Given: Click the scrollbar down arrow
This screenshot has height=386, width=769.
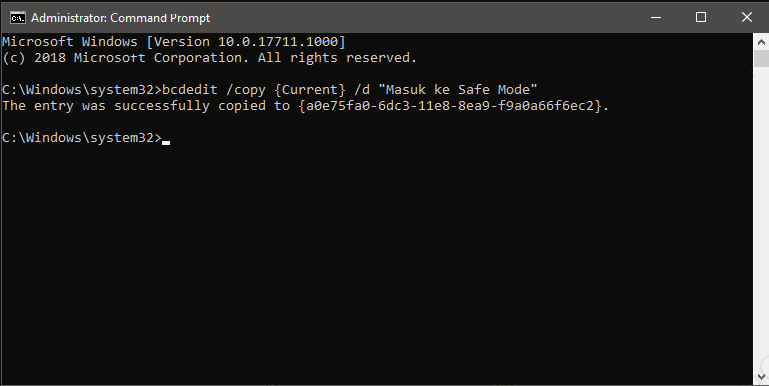Looking at the screenshot, I should (761, 377).
